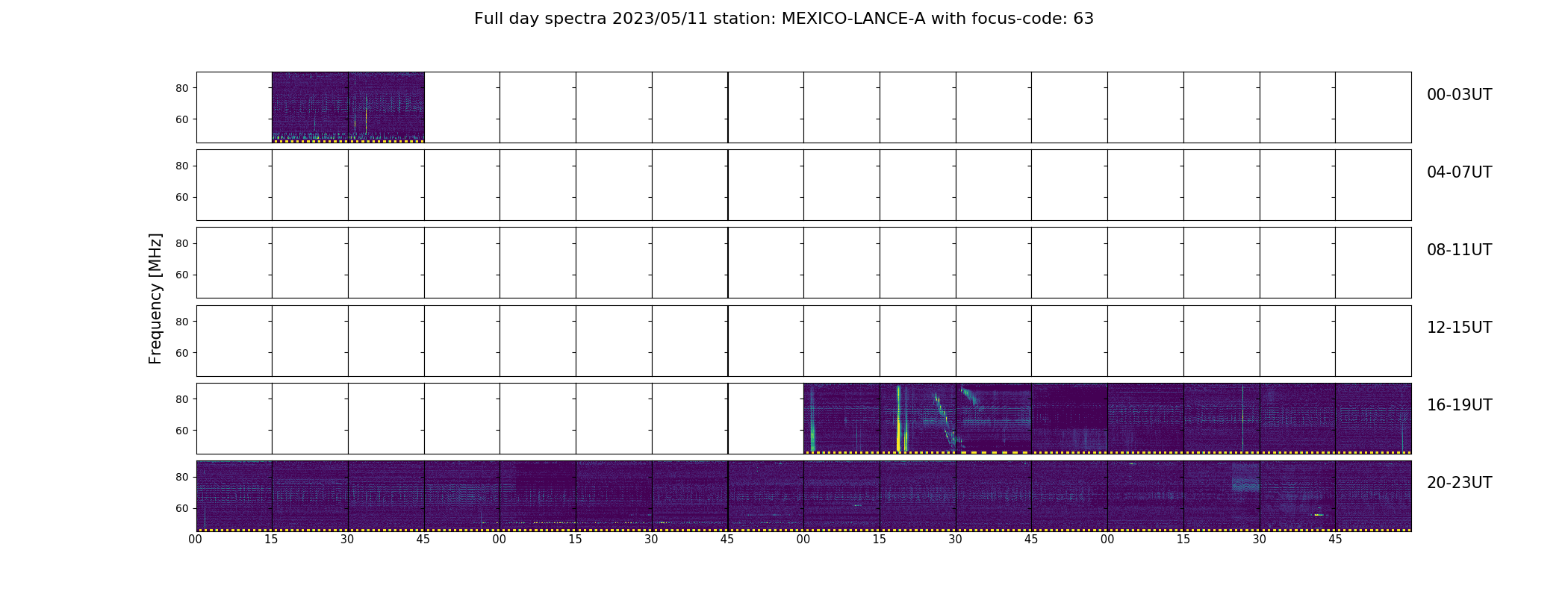Open the 23:15-23:30 spectrogram in 20-23UT row

coord(1222,496)
